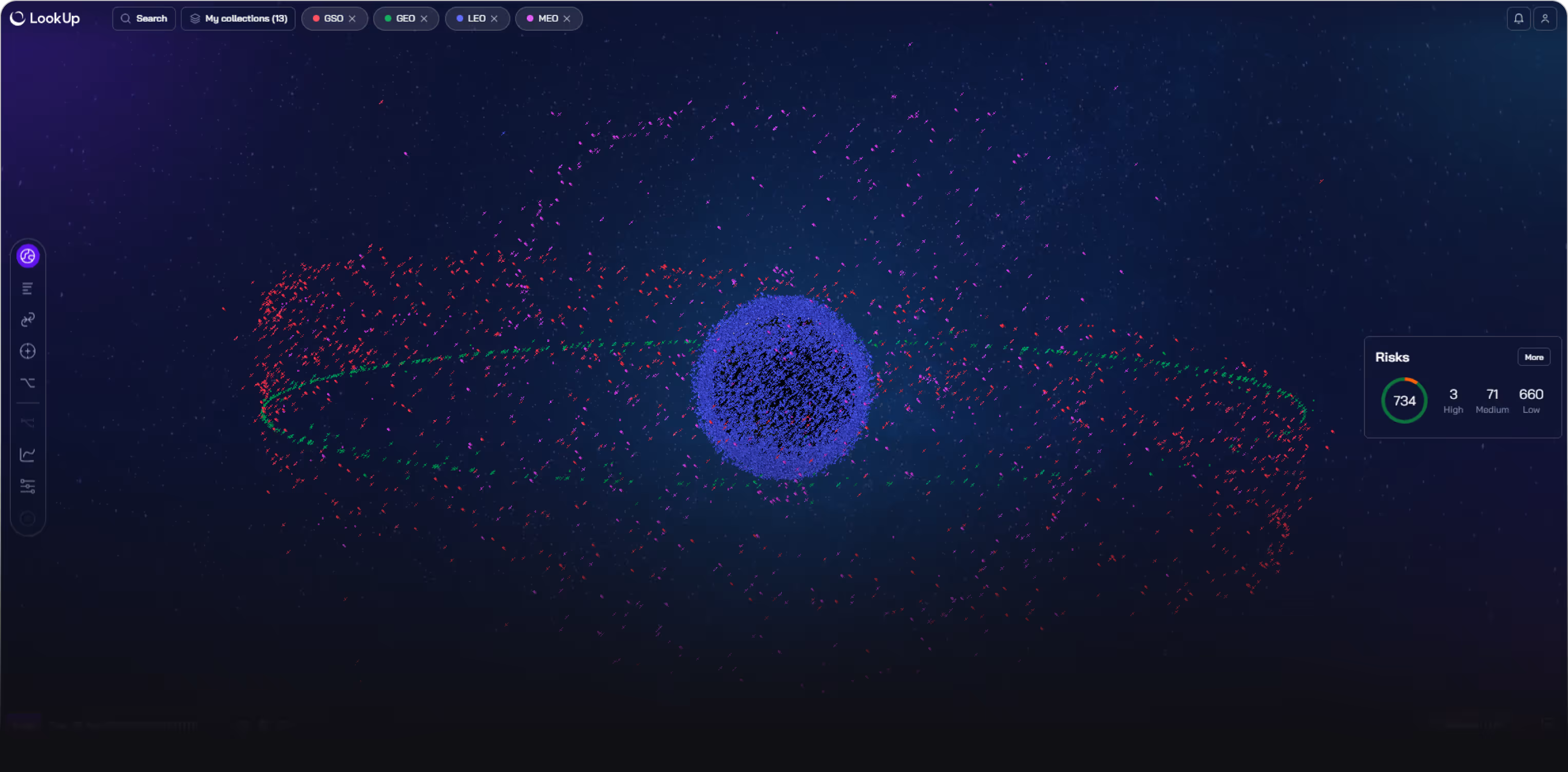Select the LEO chip label
The image size is (1568, 772).
click(476, 18)
